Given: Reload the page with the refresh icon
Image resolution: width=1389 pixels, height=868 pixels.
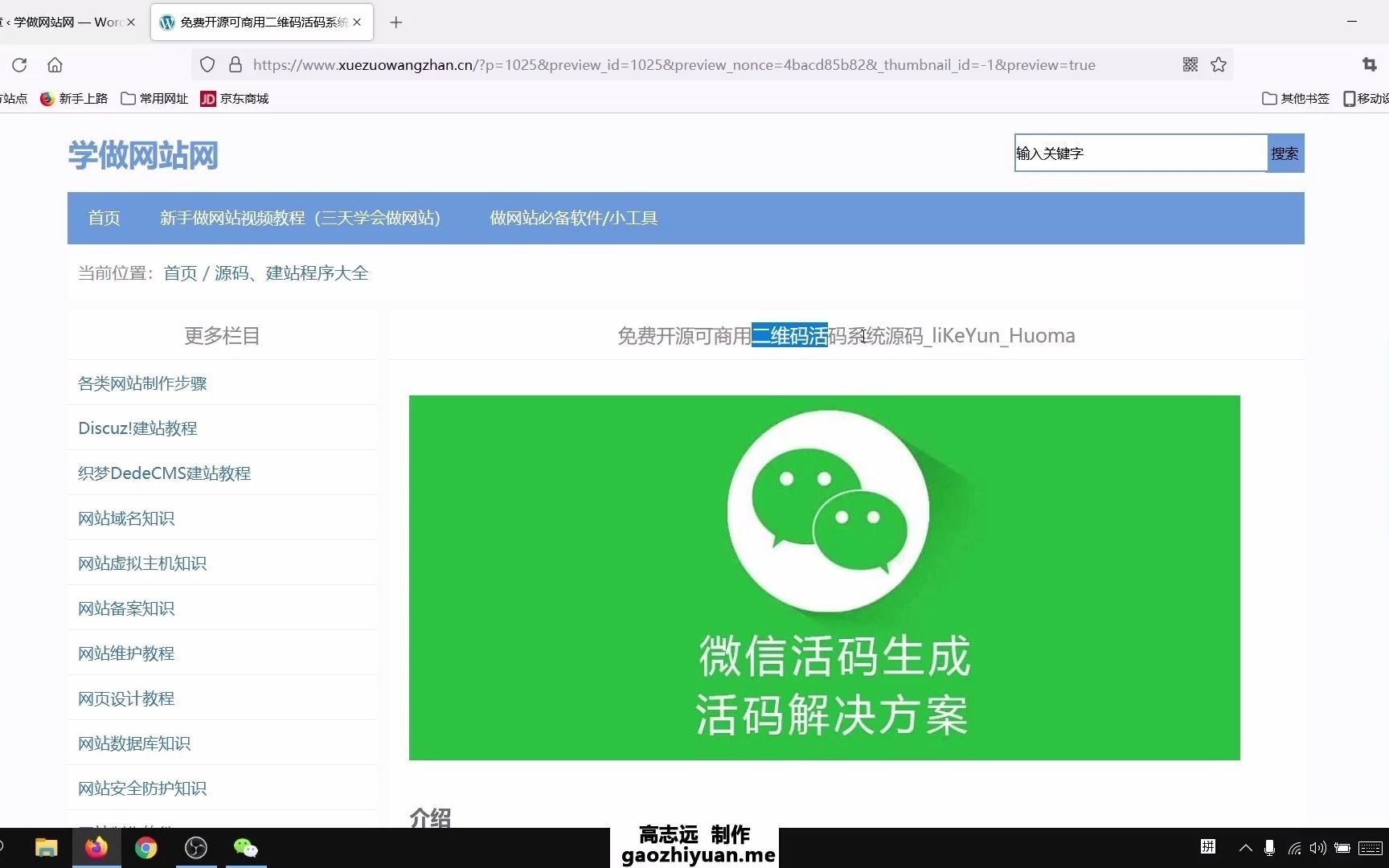Looking at the screenshot, I should coord(19,65).
